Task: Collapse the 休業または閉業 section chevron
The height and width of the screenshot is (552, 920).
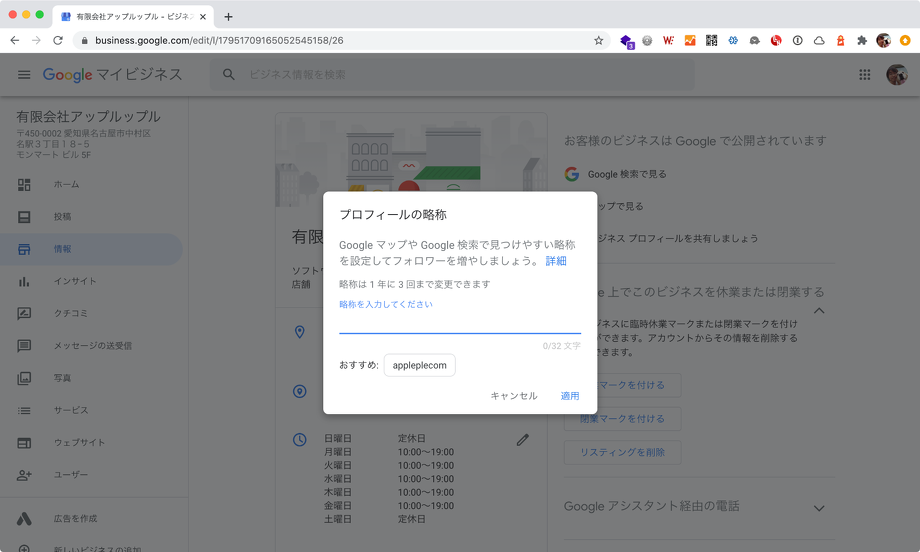Action: pos(818,311)
